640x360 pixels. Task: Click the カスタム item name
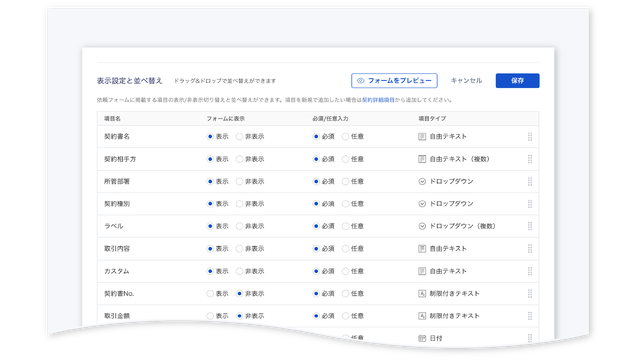click(x=117, y=271)
